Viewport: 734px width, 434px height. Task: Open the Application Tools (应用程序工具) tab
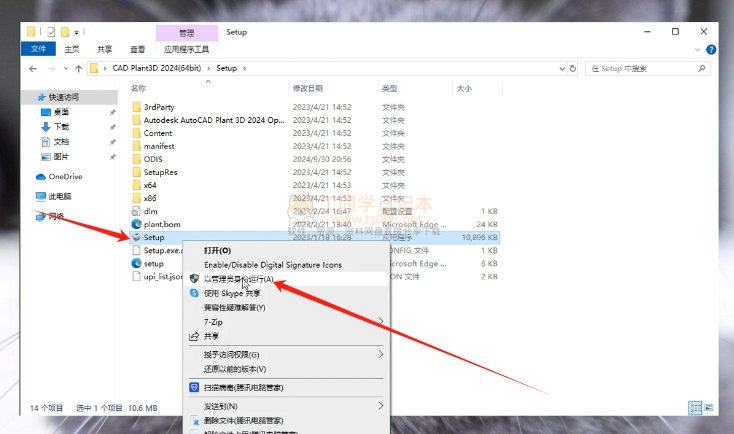pyautogui.click(x=186, y=49)
